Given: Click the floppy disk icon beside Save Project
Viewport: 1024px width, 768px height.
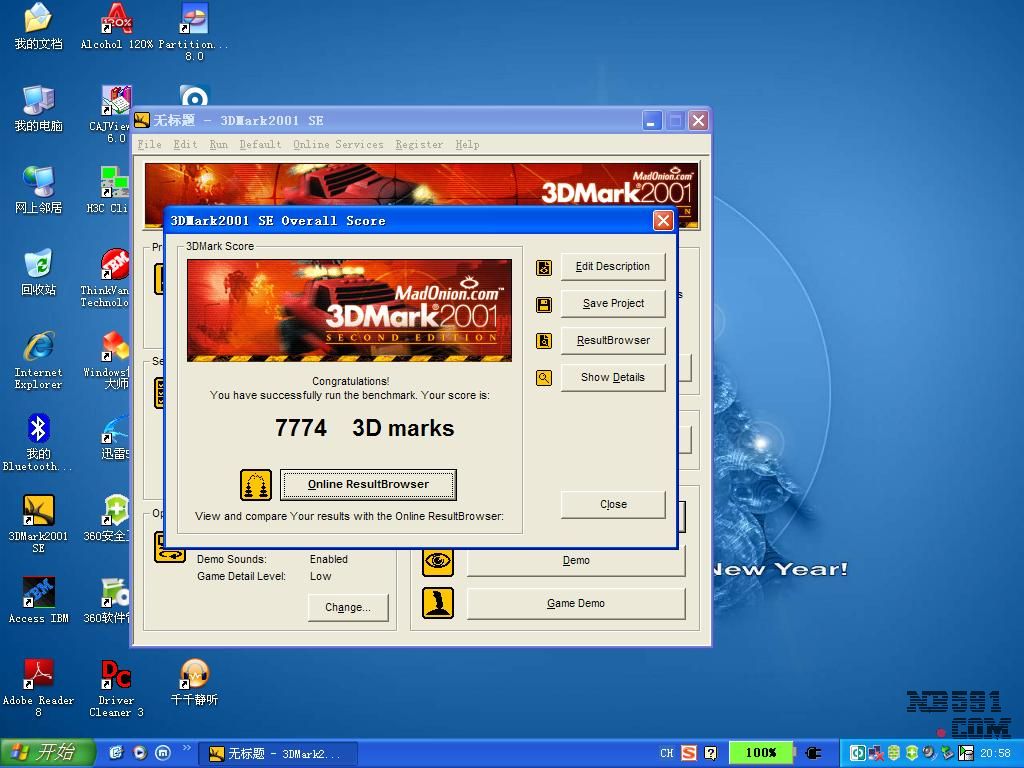Looking at the screenshot, I should pos(544,304).
